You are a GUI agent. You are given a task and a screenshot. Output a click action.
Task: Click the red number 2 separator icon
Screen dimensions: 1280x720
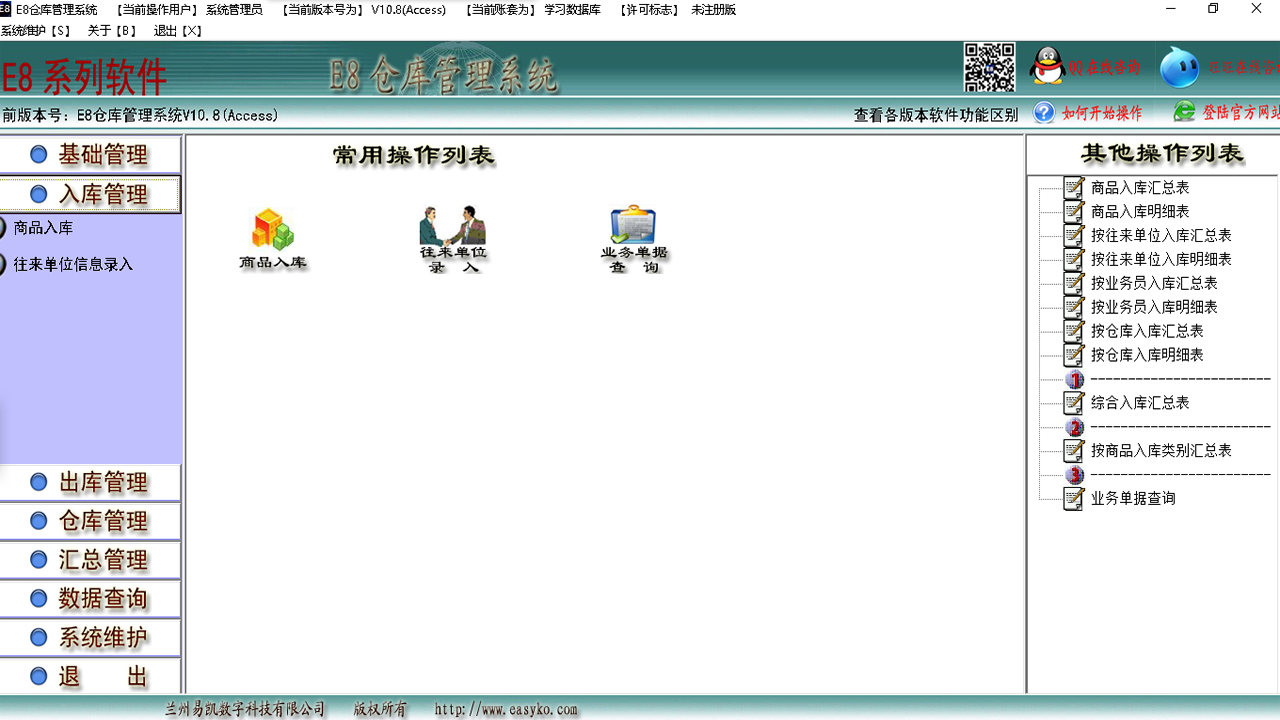coord(1075,427)
